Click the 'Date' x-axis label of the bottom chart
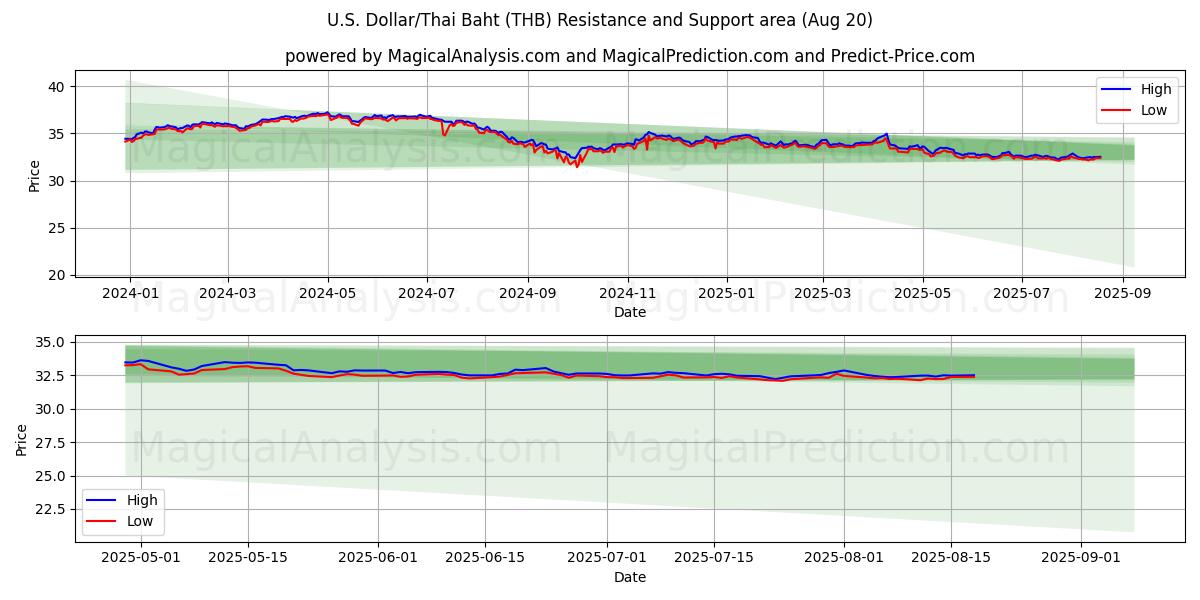This screenshot has width=1200, height=600. (x=630, y=577)
